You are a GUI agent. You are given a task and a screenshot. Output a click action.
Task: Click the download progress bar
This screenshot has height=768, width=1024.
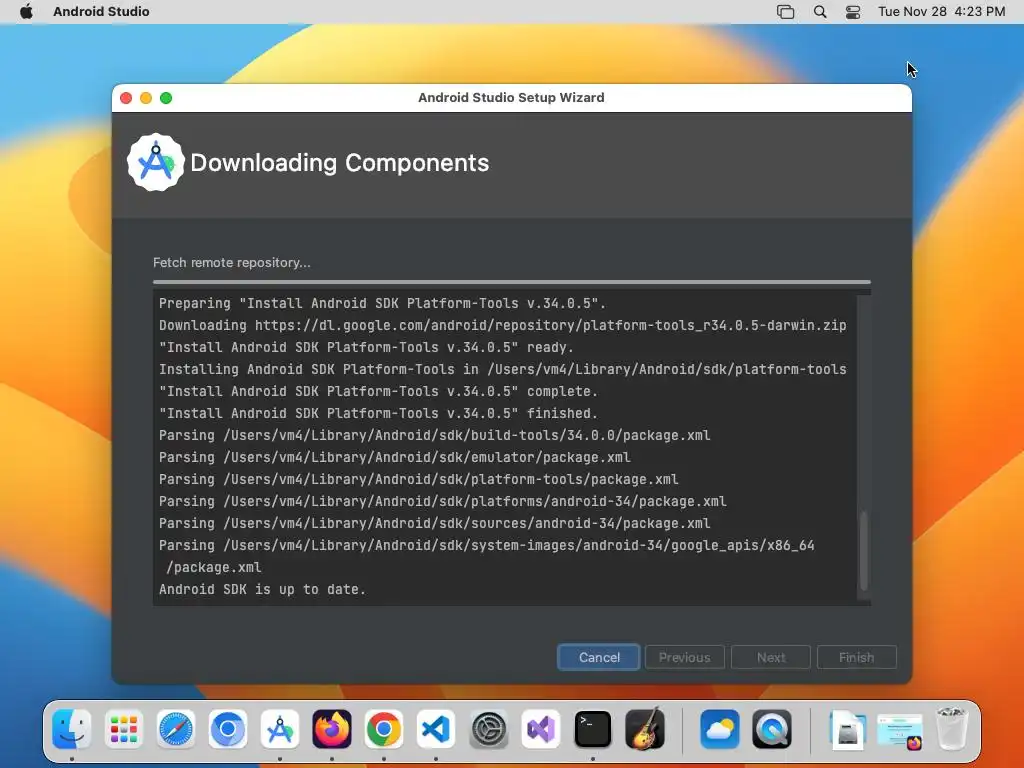tap(511, 282)
